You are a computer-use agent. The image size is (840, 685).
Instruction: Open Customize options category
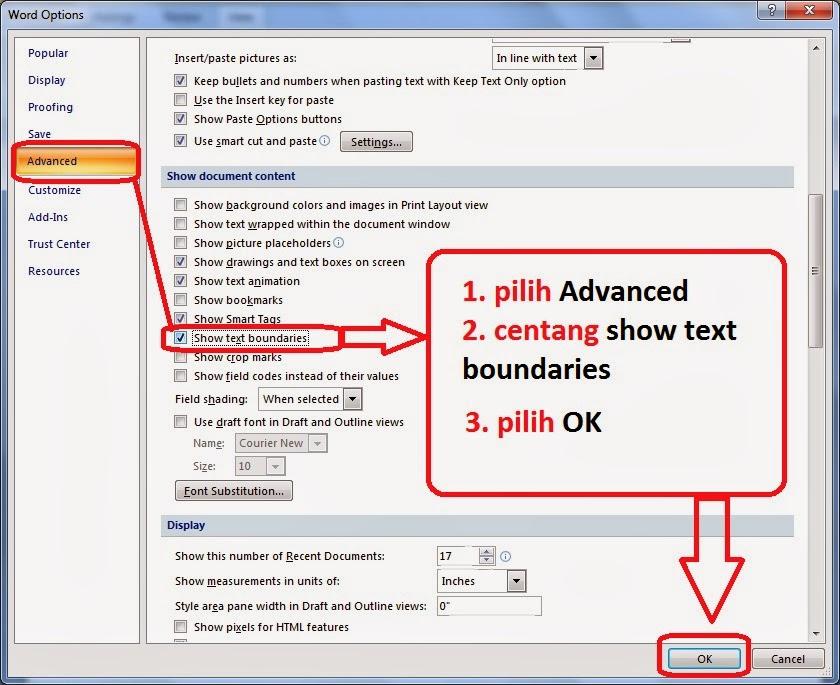(55, 190)
